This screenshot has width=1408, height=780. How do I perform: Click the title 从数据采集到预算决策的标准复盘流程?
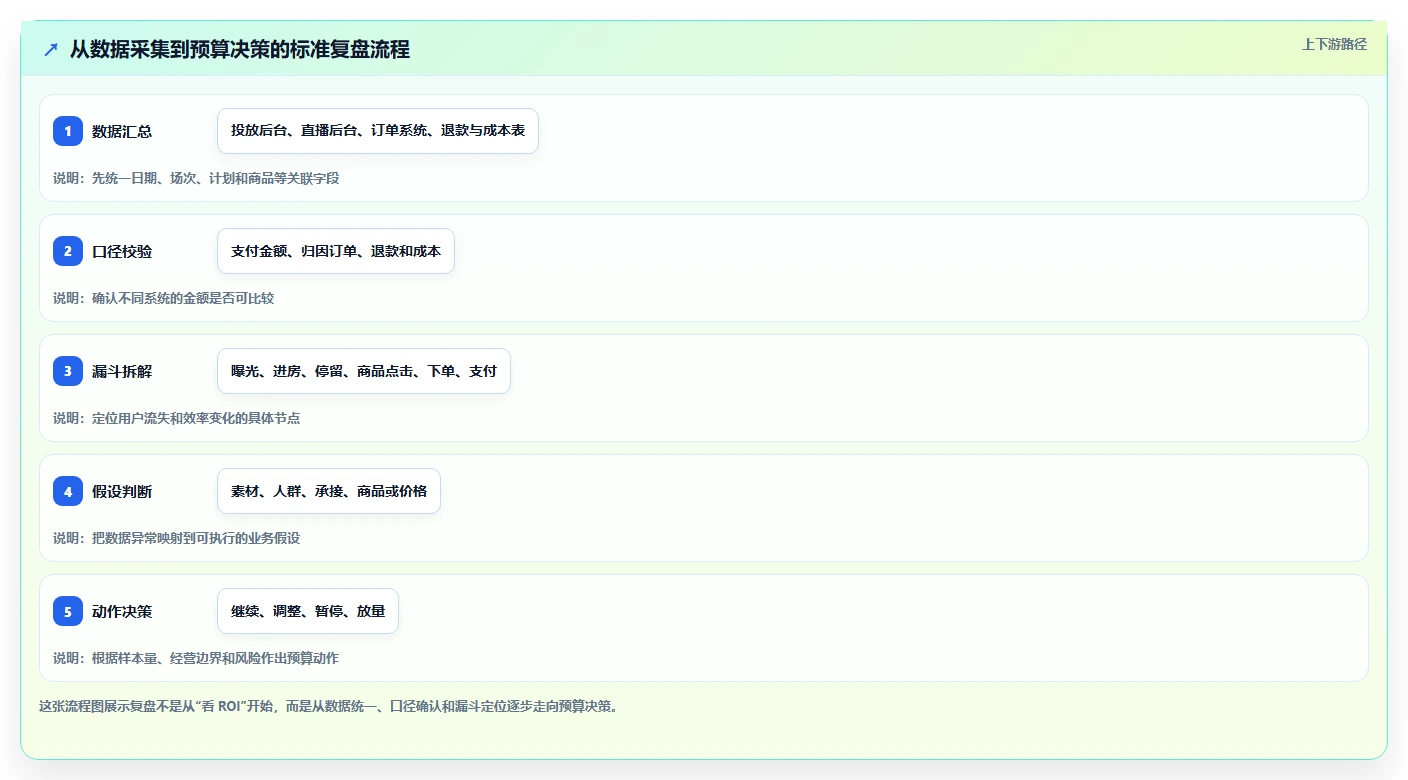240,49
